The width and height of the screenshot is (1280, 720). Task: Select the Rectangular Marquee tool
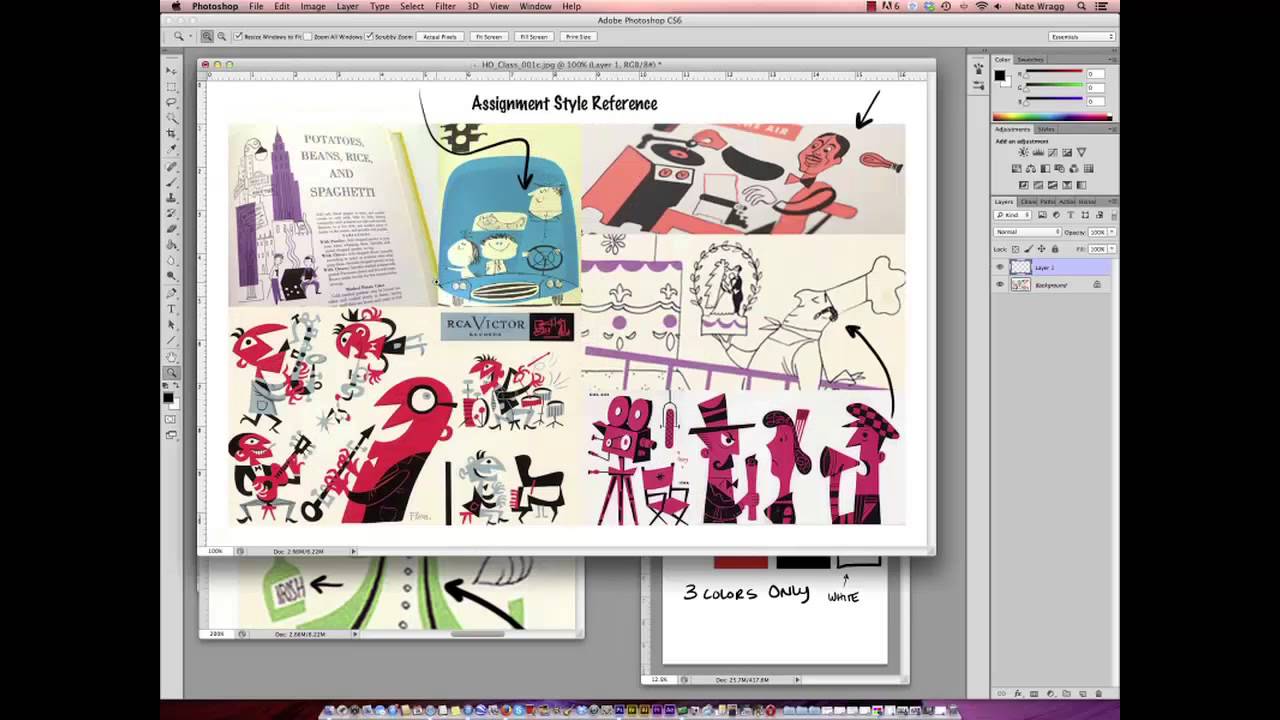[x=171, y=85]
